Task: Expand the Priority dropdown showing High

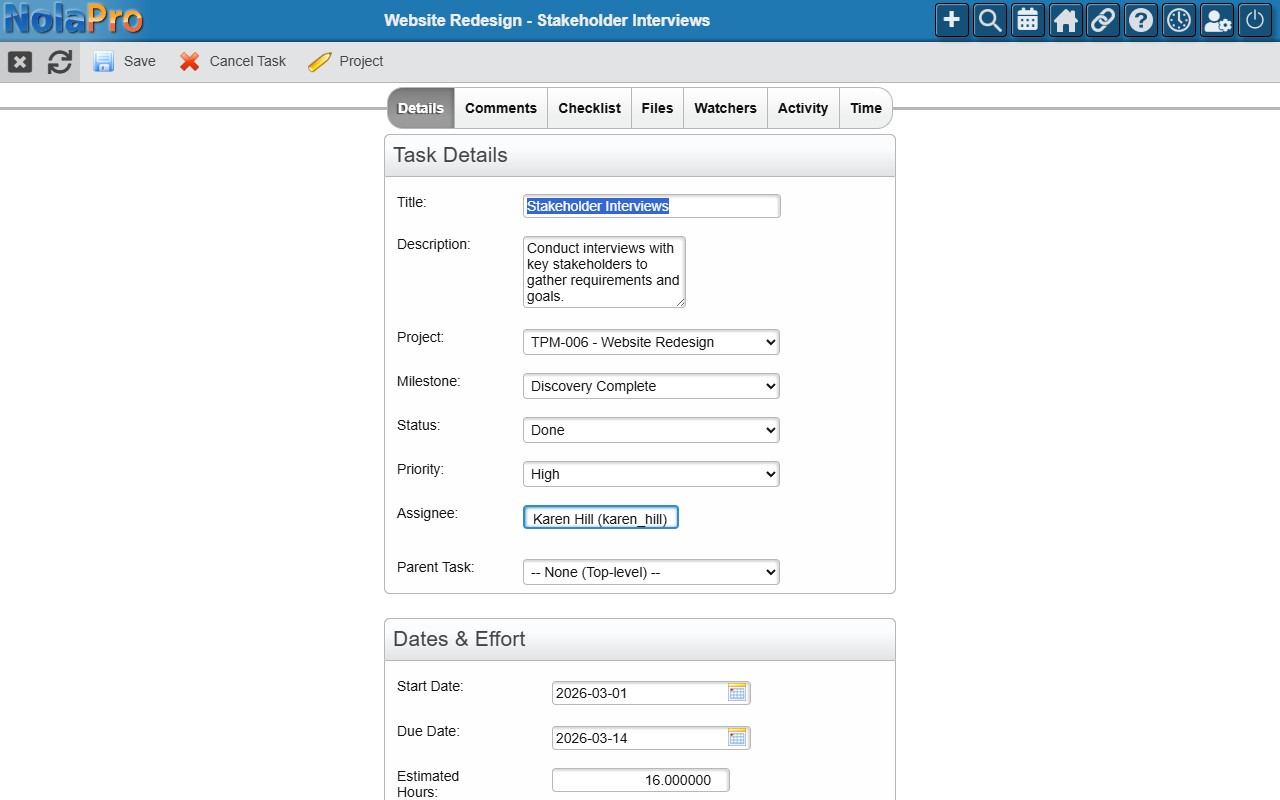Action: pyautogui.click(x=651, y=474)
